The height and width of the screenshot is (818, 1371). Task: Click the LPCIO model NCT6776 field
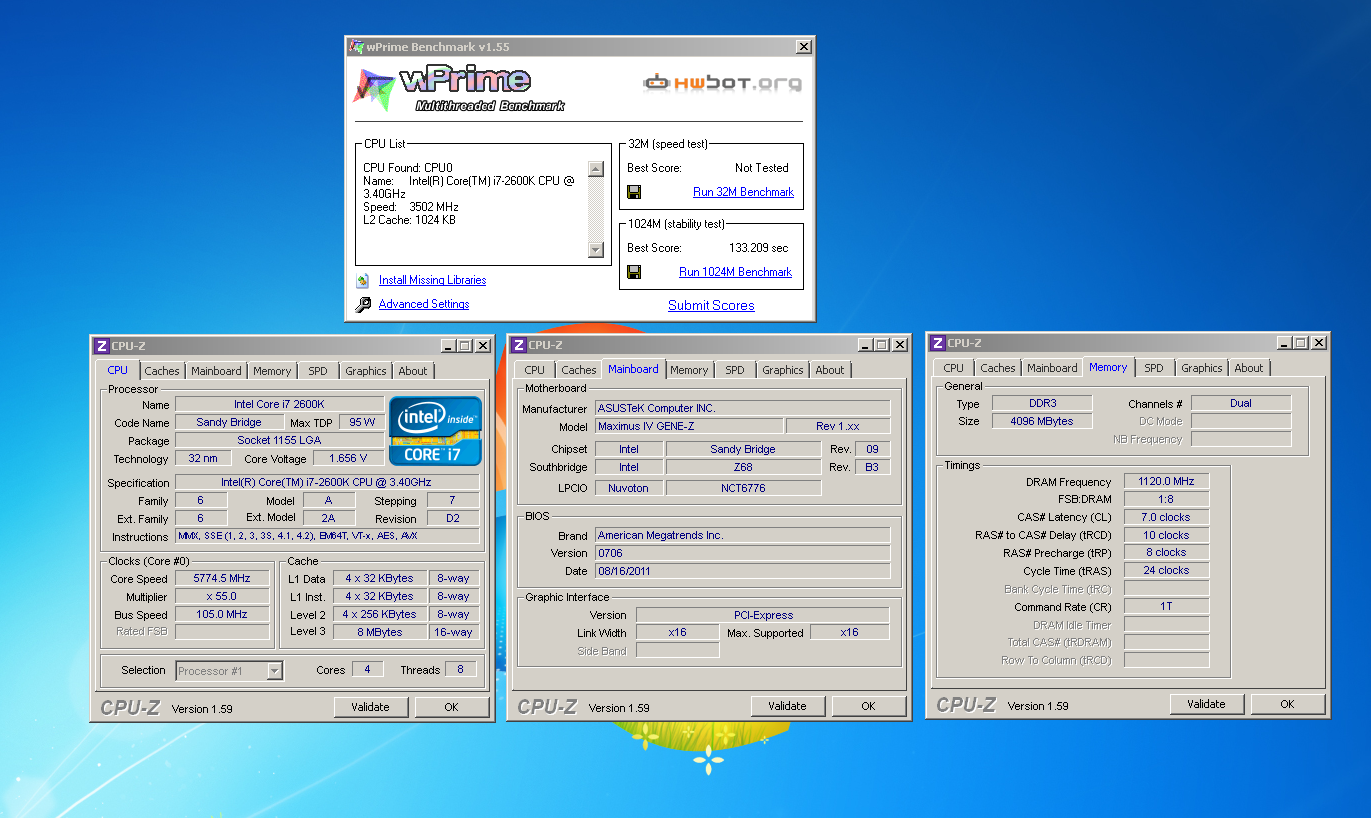[x=743, y=488]
